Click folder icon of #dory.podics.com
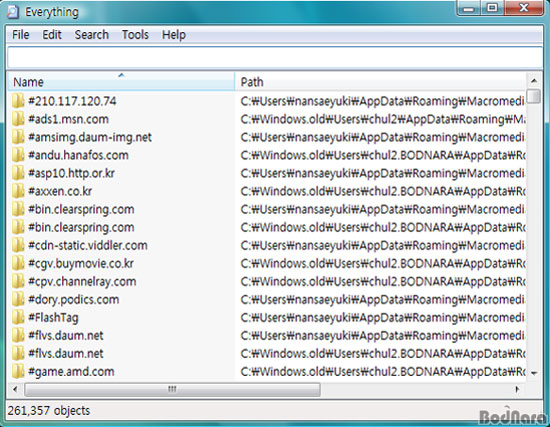Viewport: 550px width, 427px height. (x=18, y=299)
